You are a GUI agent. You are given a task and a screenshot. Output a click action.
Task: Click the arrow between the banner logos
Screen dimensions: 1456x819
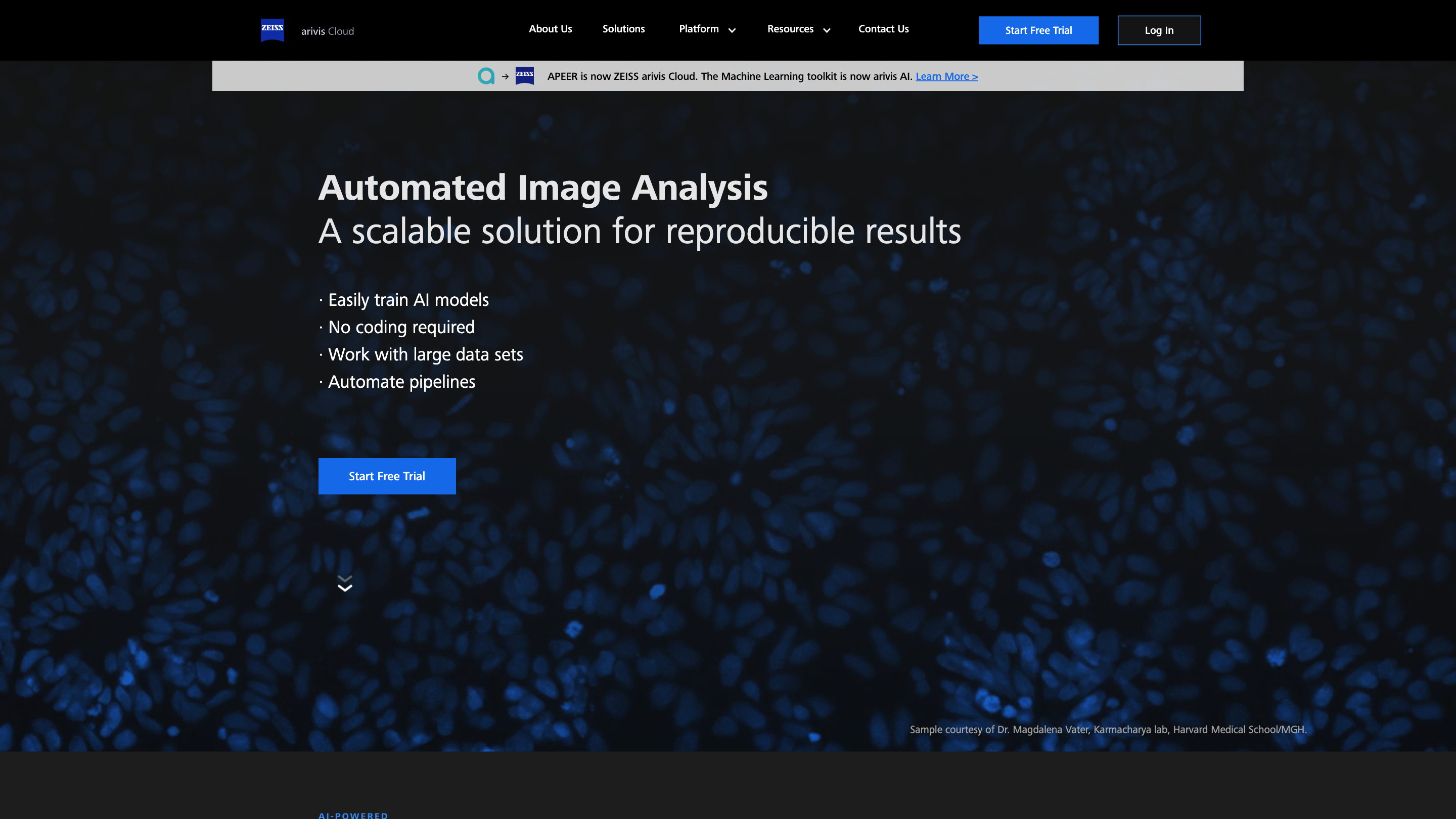[505, 76]
